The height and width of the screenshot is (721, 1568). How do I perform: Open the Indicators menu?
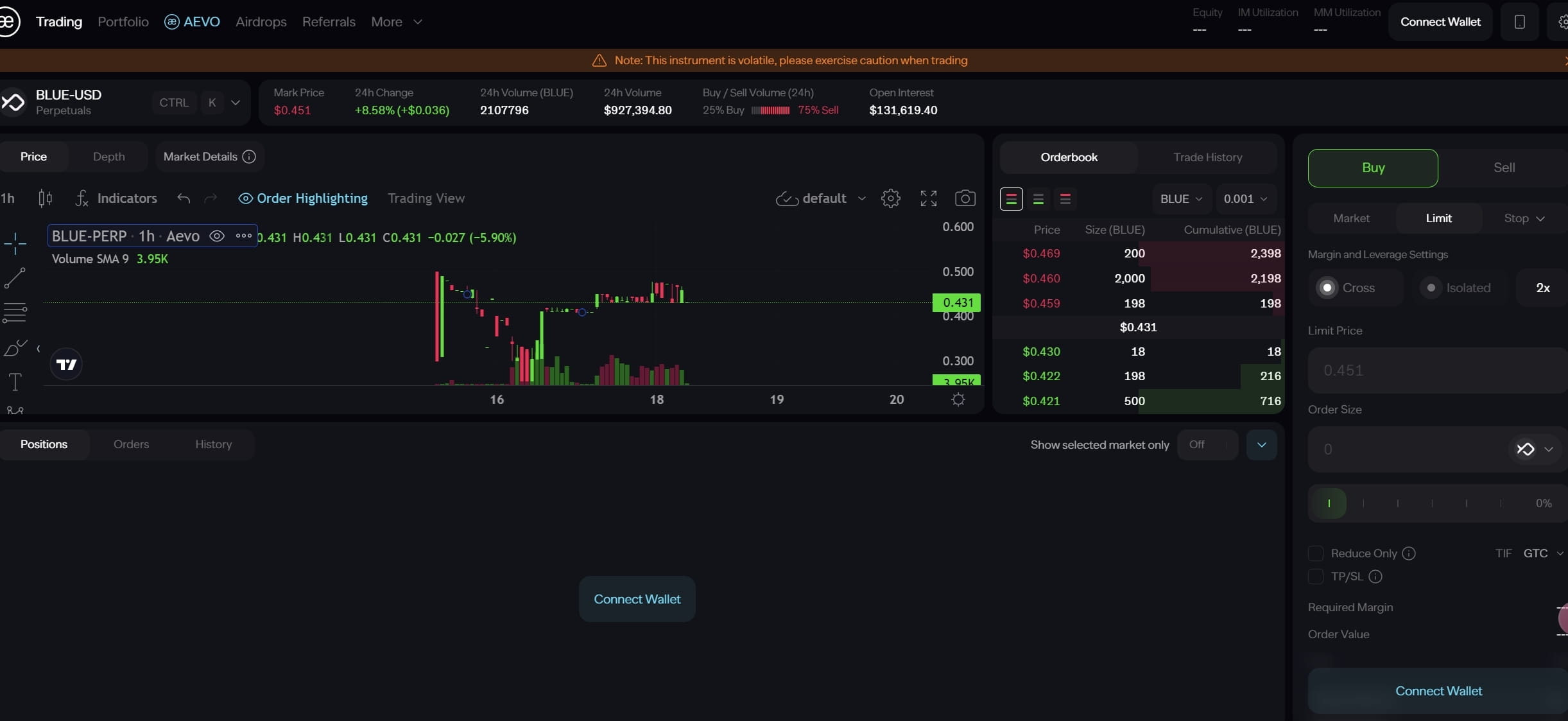116,198
